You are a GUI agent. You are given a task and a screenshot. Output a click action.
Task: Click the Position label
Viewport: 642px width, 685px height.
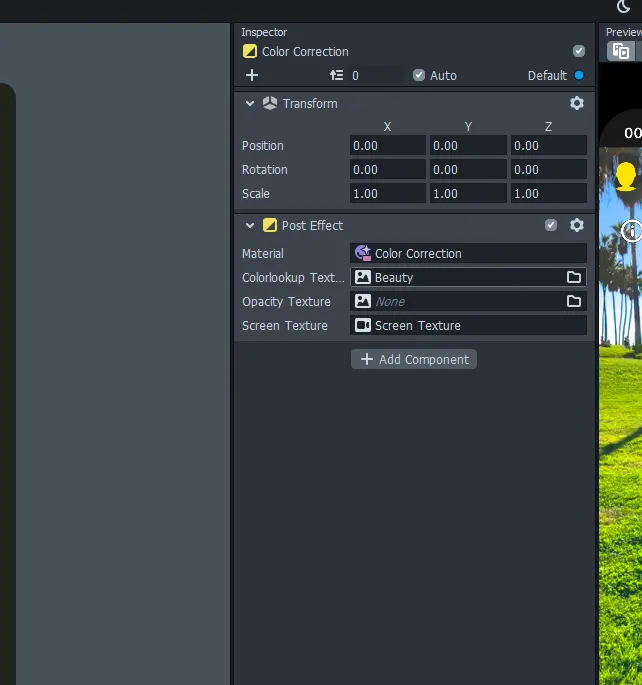(x=263, y=145)
